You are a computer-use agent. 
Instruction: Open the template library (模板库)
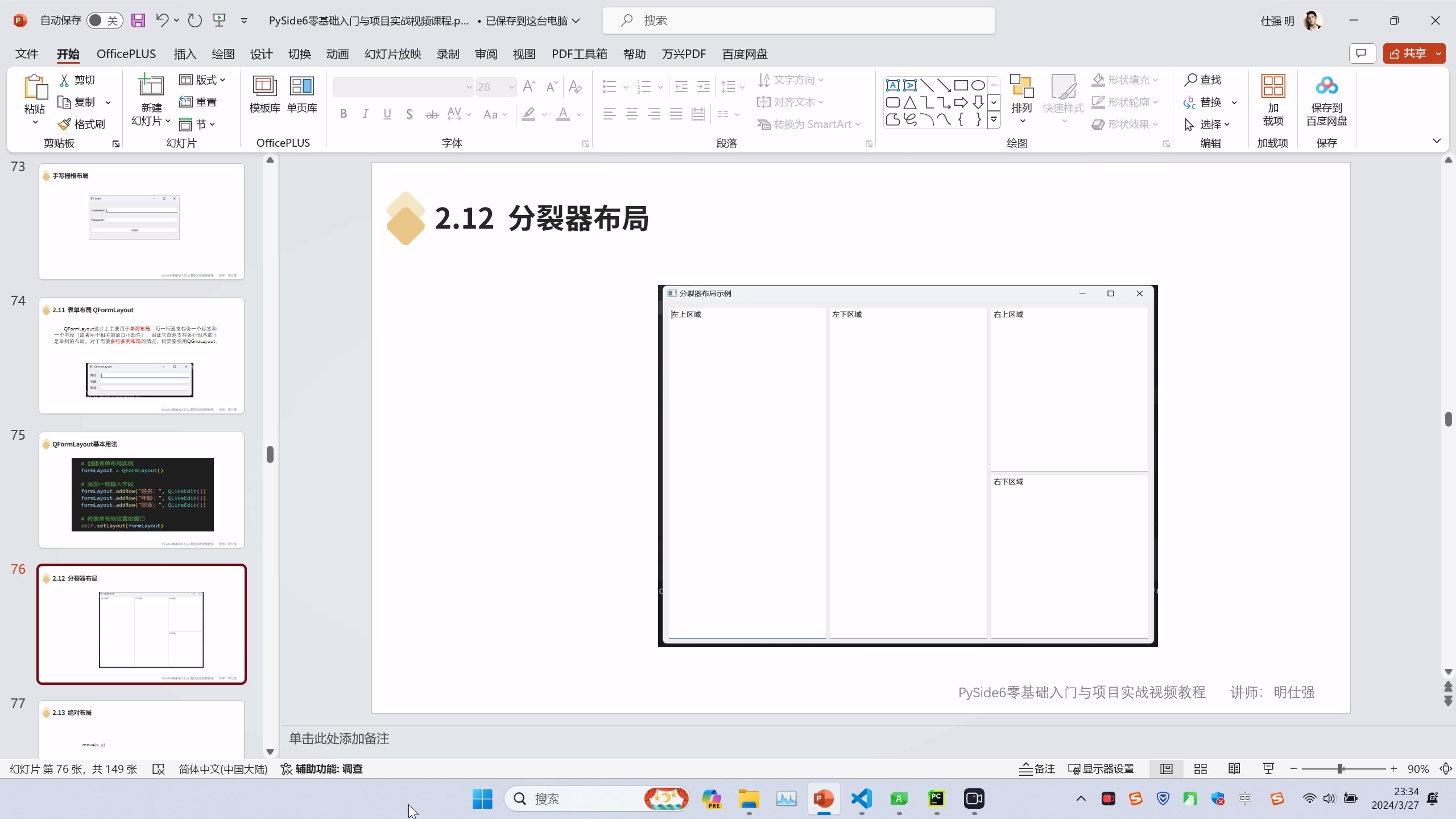(264, 95)
